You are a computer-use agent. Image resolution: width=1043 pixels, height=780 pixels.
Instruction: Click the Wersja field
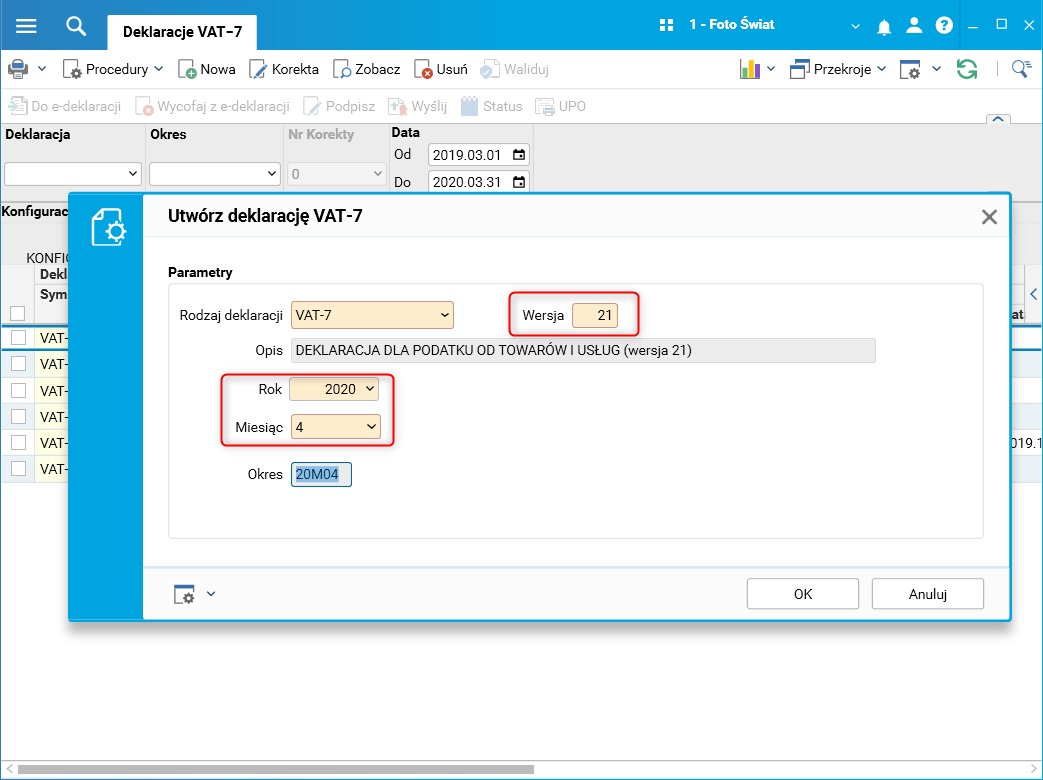[x=595, y=315]
